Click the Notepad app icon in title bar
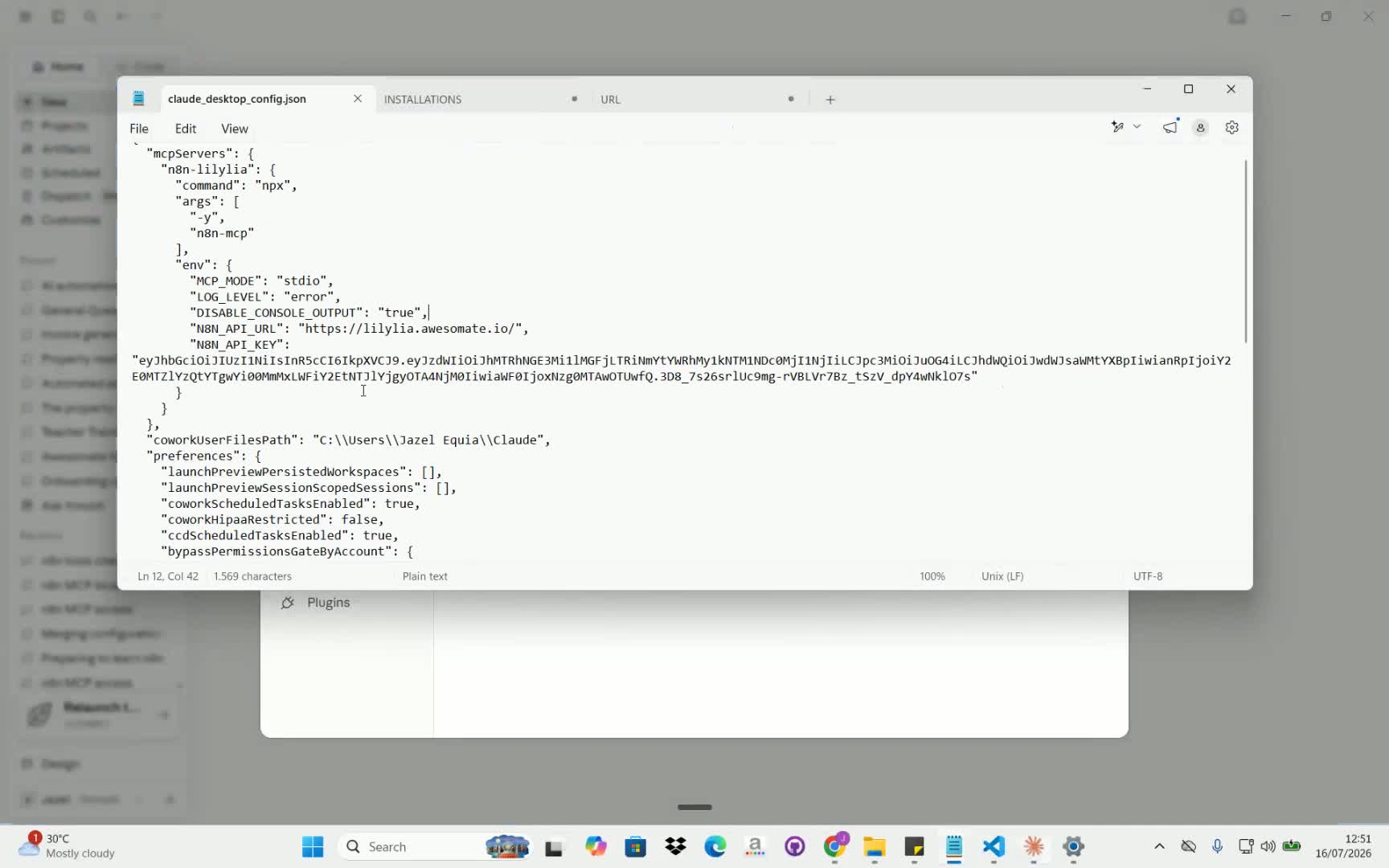1389x868 pixels. tap(138, 99)
